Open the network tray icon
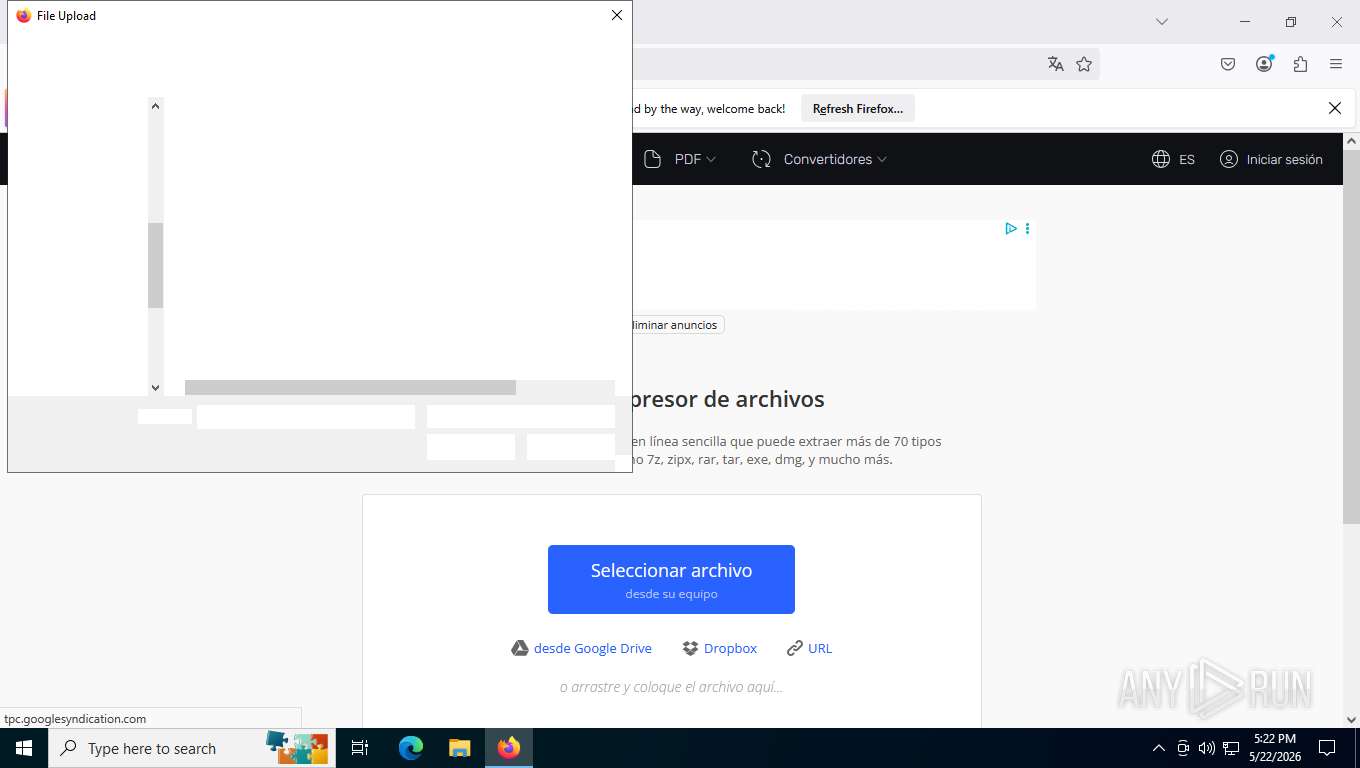This screenshot has width=1360, height=768. [1231, 748]
